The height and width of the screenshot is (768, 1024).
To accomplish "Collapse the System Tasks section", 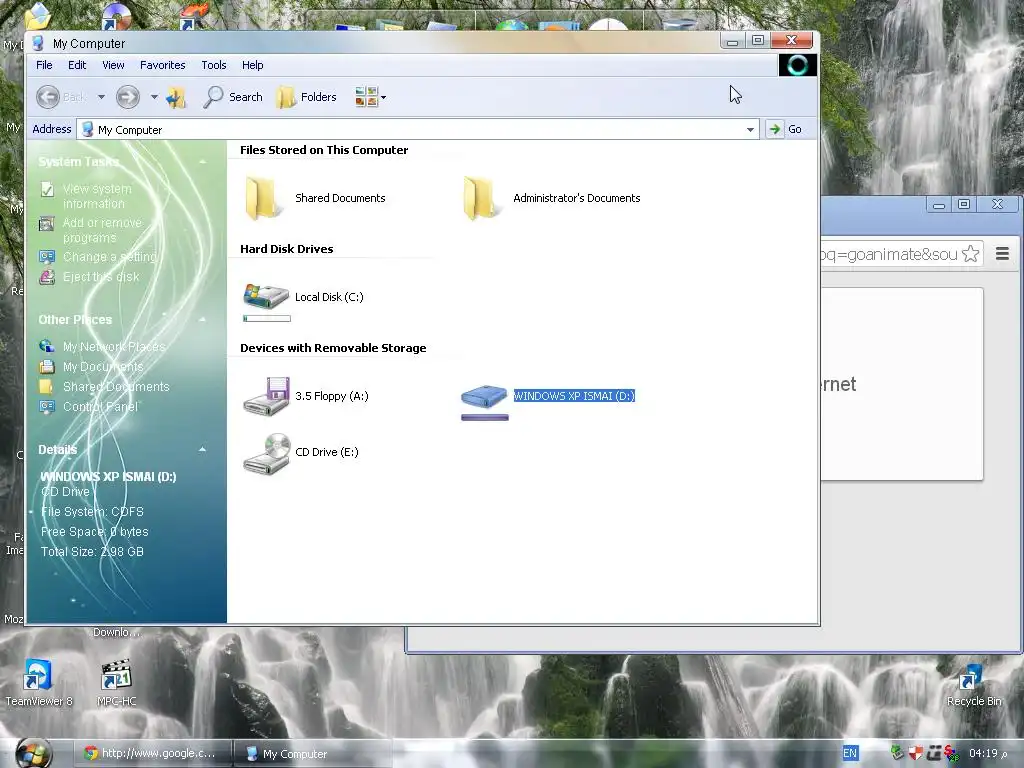I will coord(202,161).
